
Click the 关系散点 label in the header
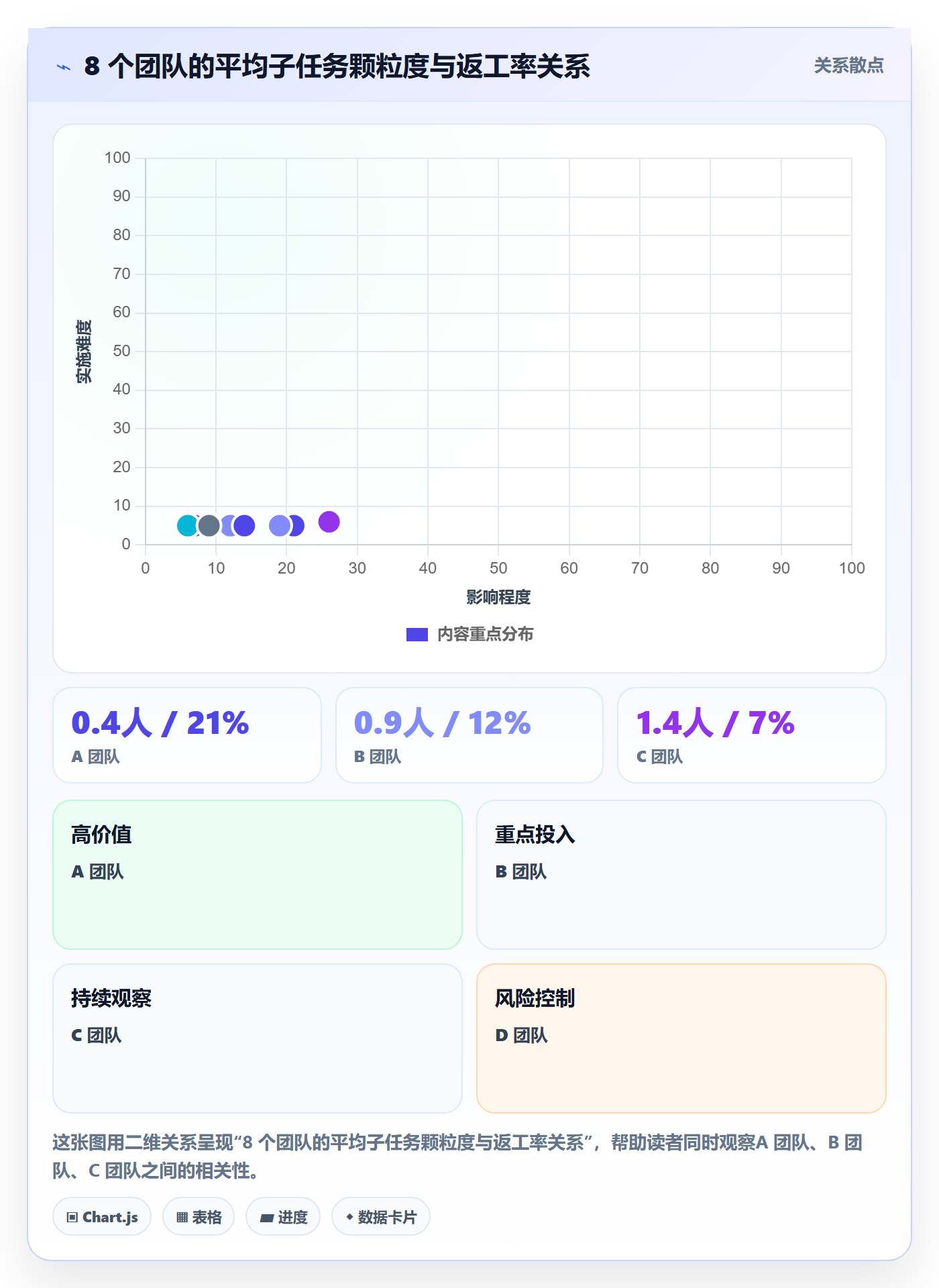click(x=848, y=66)
